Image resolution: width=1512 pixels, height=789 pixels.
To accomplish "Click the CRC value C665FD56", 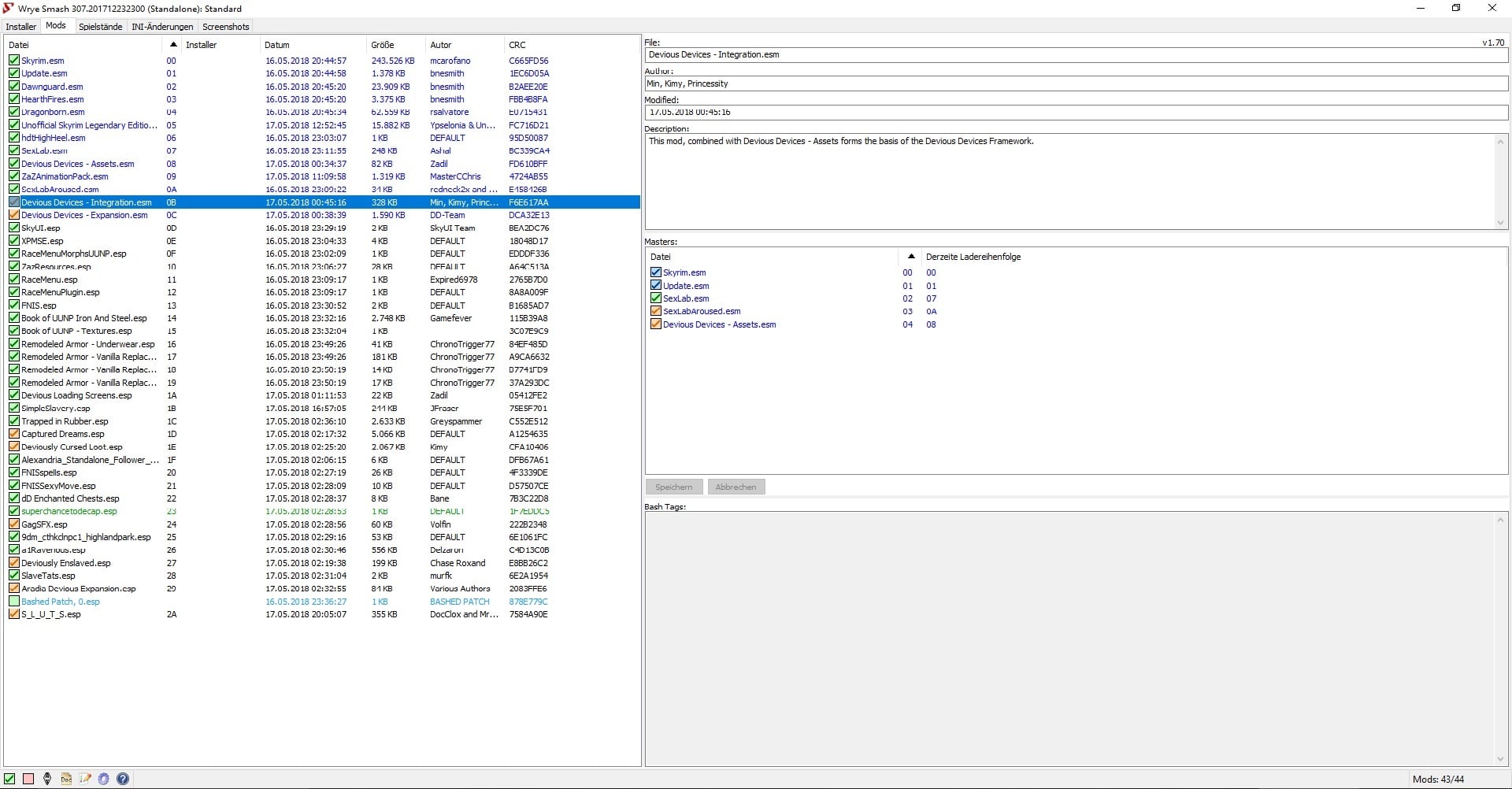I will (528, 61).
